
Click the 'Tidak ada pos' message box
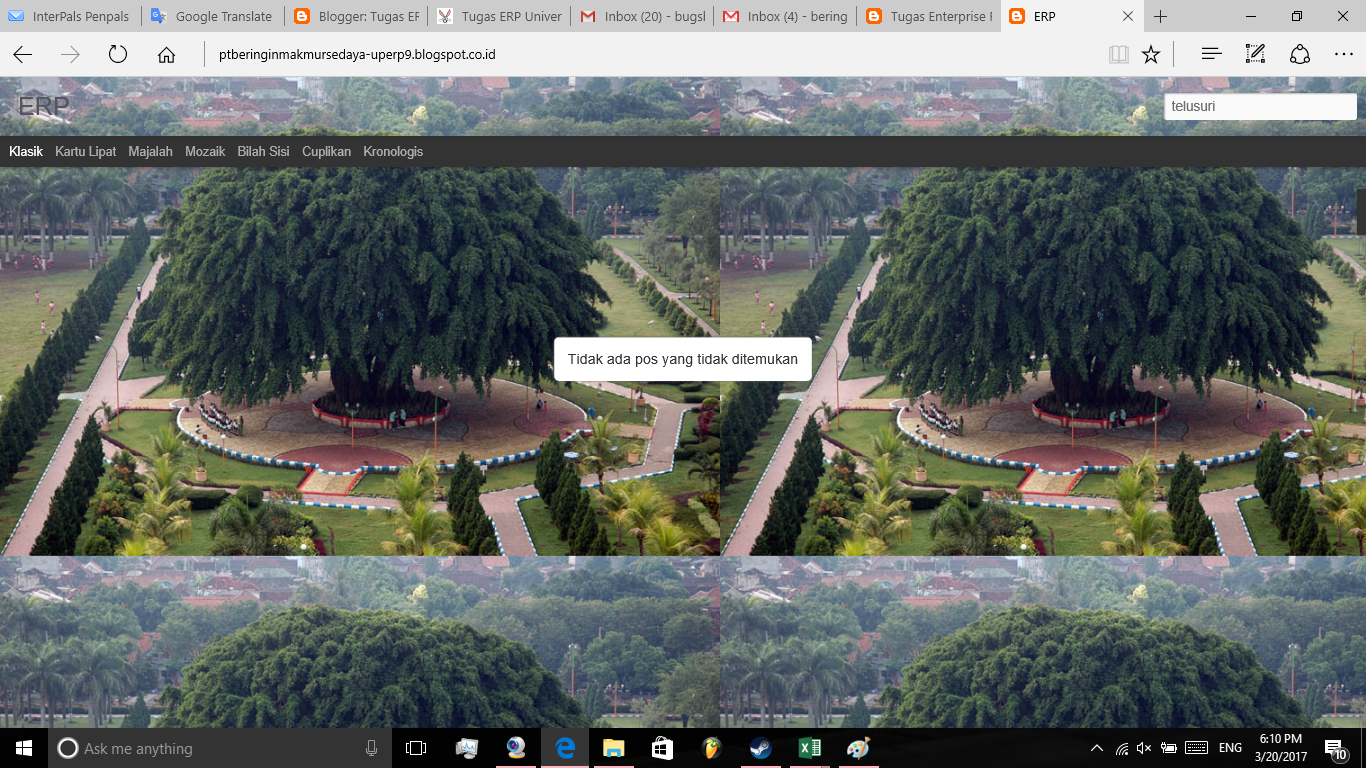pos(682,359)
